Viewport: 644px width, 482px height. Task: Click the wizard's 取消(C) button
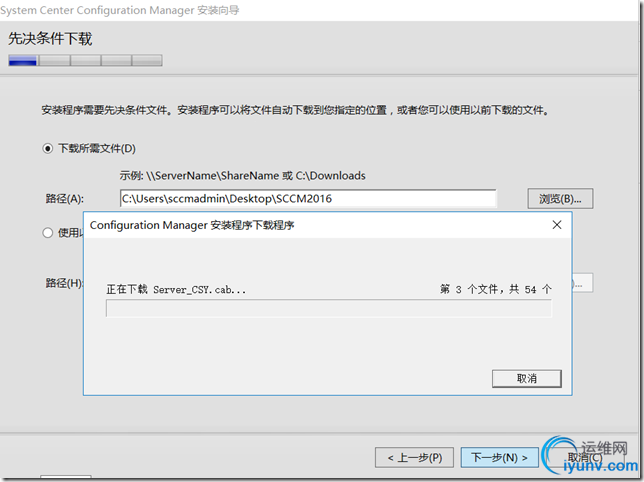coord(585,457)
